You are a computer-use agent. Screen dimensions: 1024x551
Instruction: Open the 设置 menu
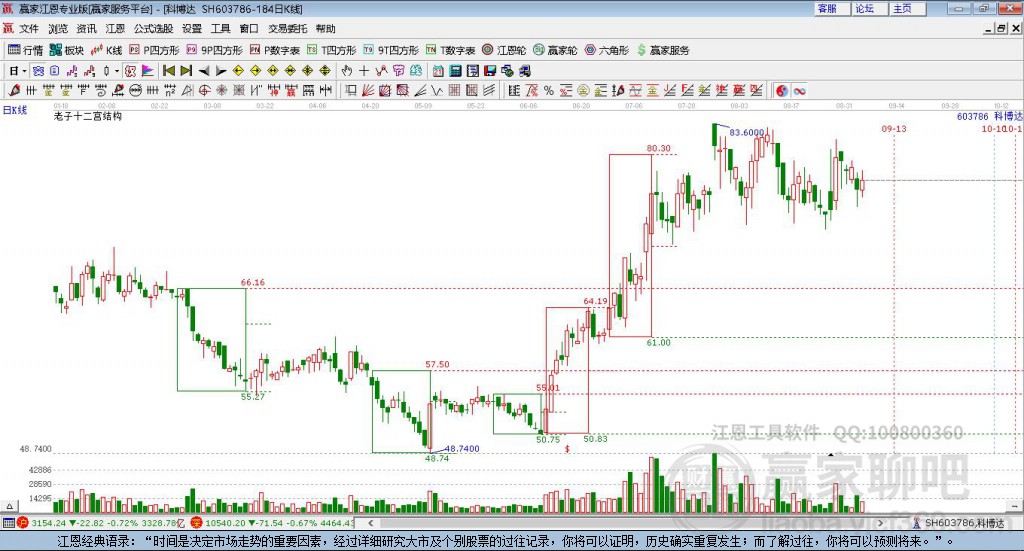click(192, 29)
